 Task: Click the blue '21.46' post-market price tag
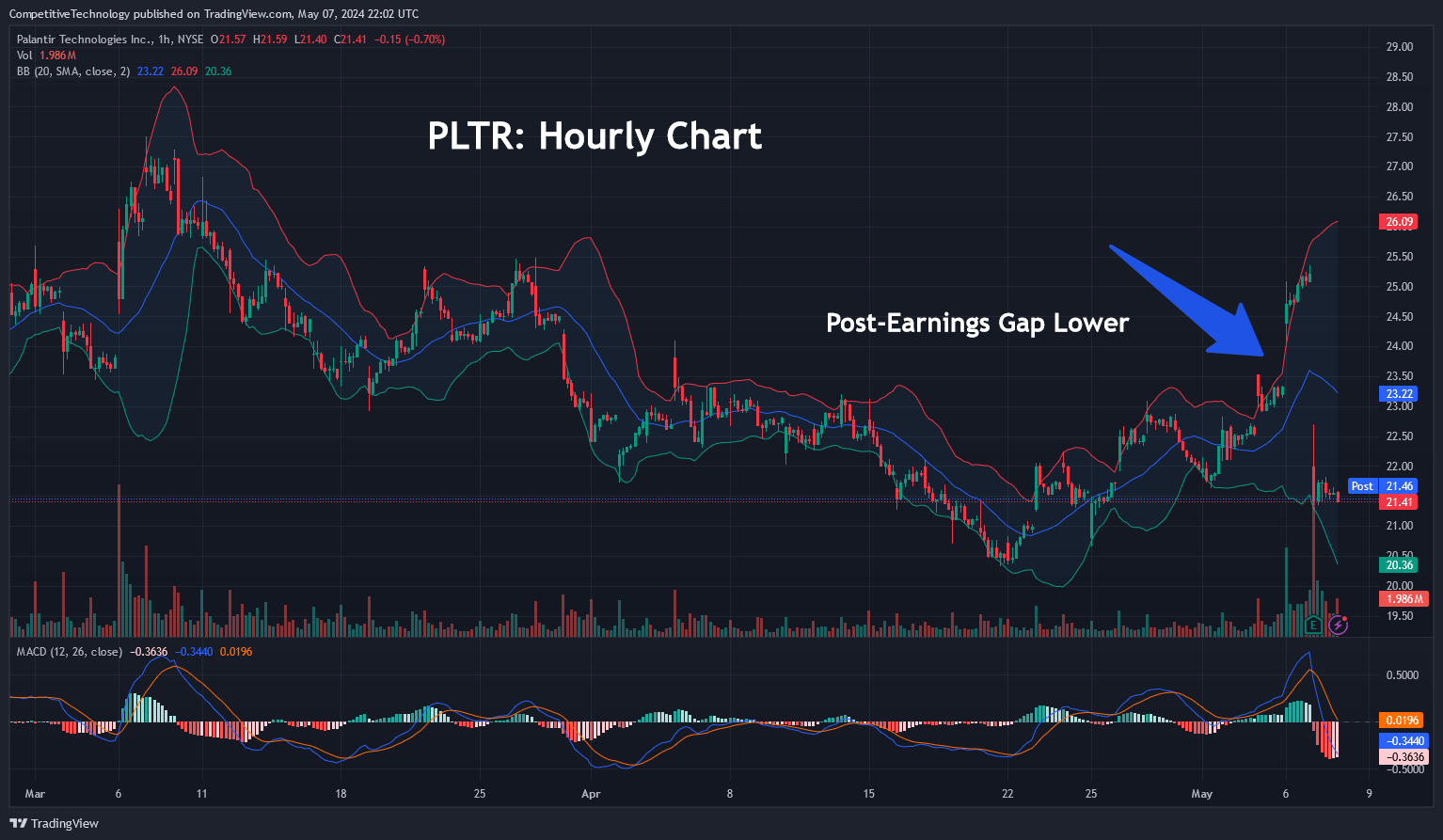coord(1400,486)
